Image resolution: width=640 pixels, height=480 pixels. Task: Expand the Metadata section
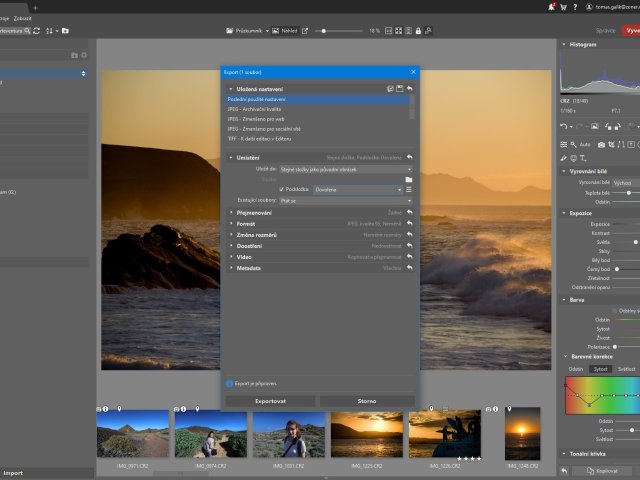[x=231, y=268]
